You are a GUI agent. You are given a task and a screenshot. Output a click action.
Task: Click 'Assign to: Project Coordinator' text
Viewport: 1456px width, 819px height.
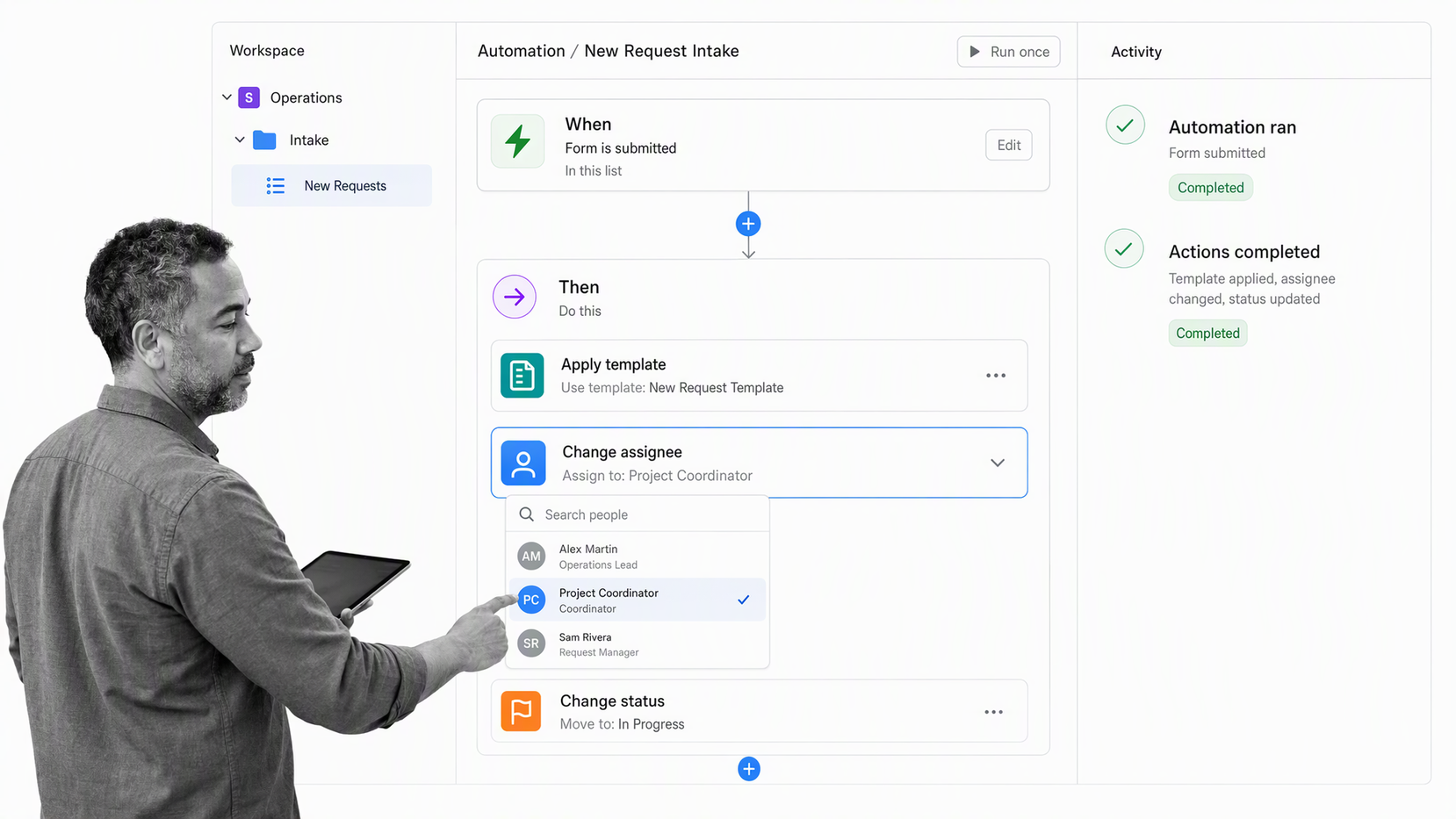(x=658, y=476)
